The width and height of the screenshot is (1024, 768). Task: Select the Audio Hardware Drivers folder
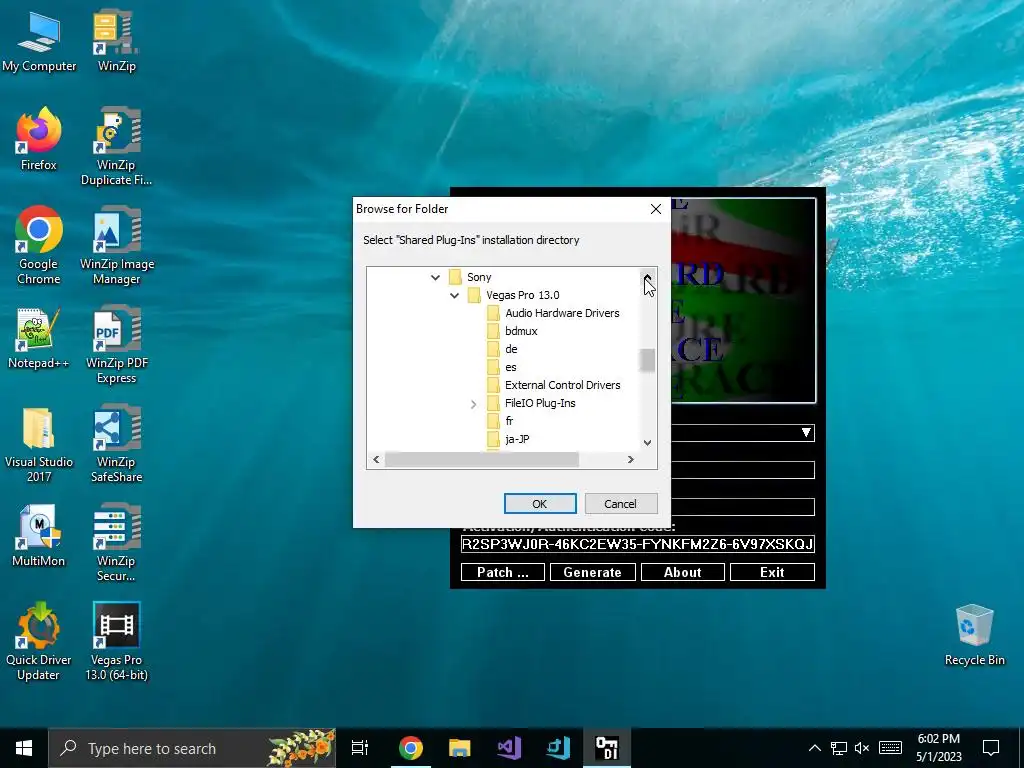[562, 313]
